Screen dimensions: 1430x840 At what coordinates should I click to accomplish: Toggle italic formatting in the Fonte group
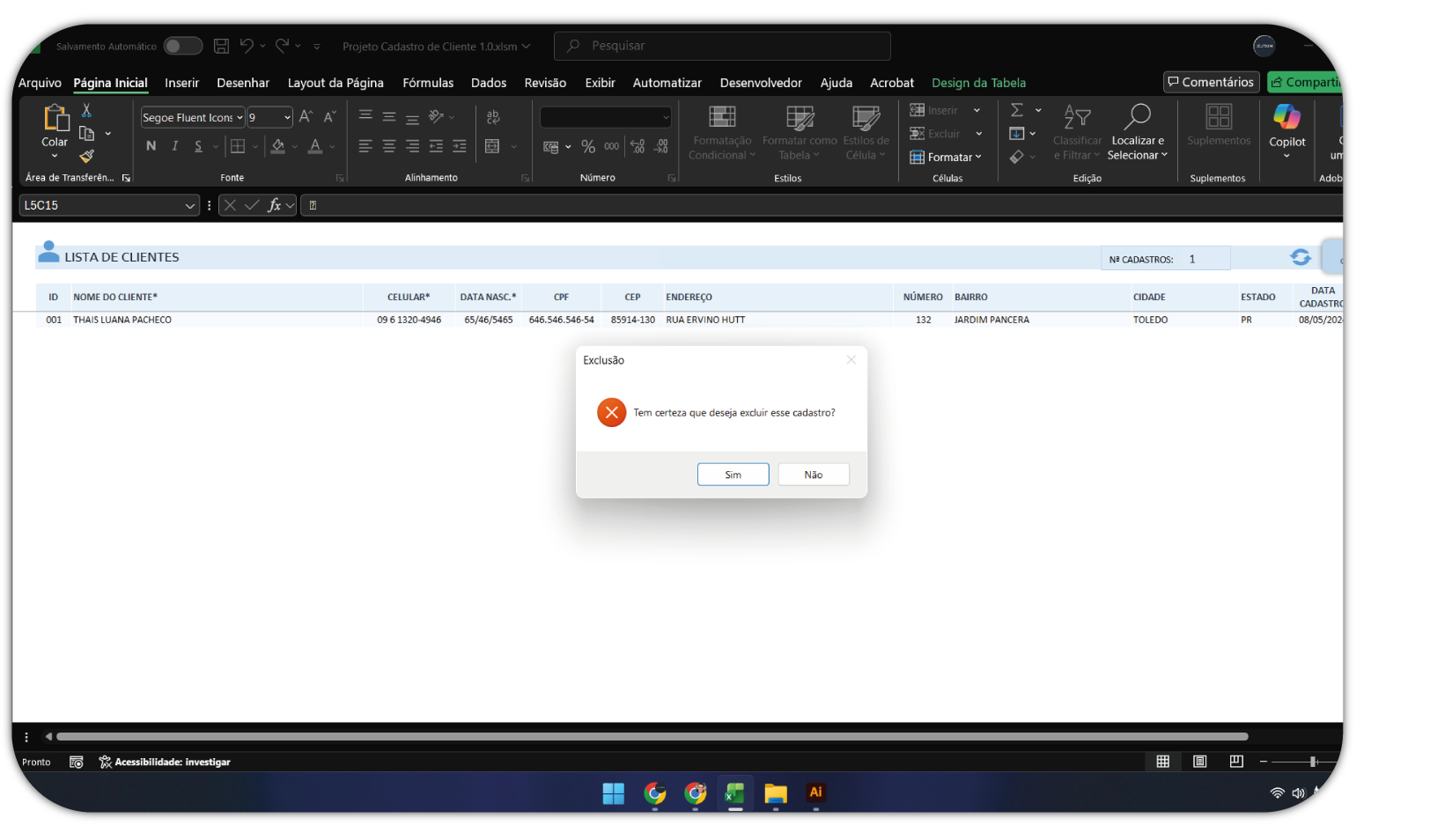tap(174, 146)
